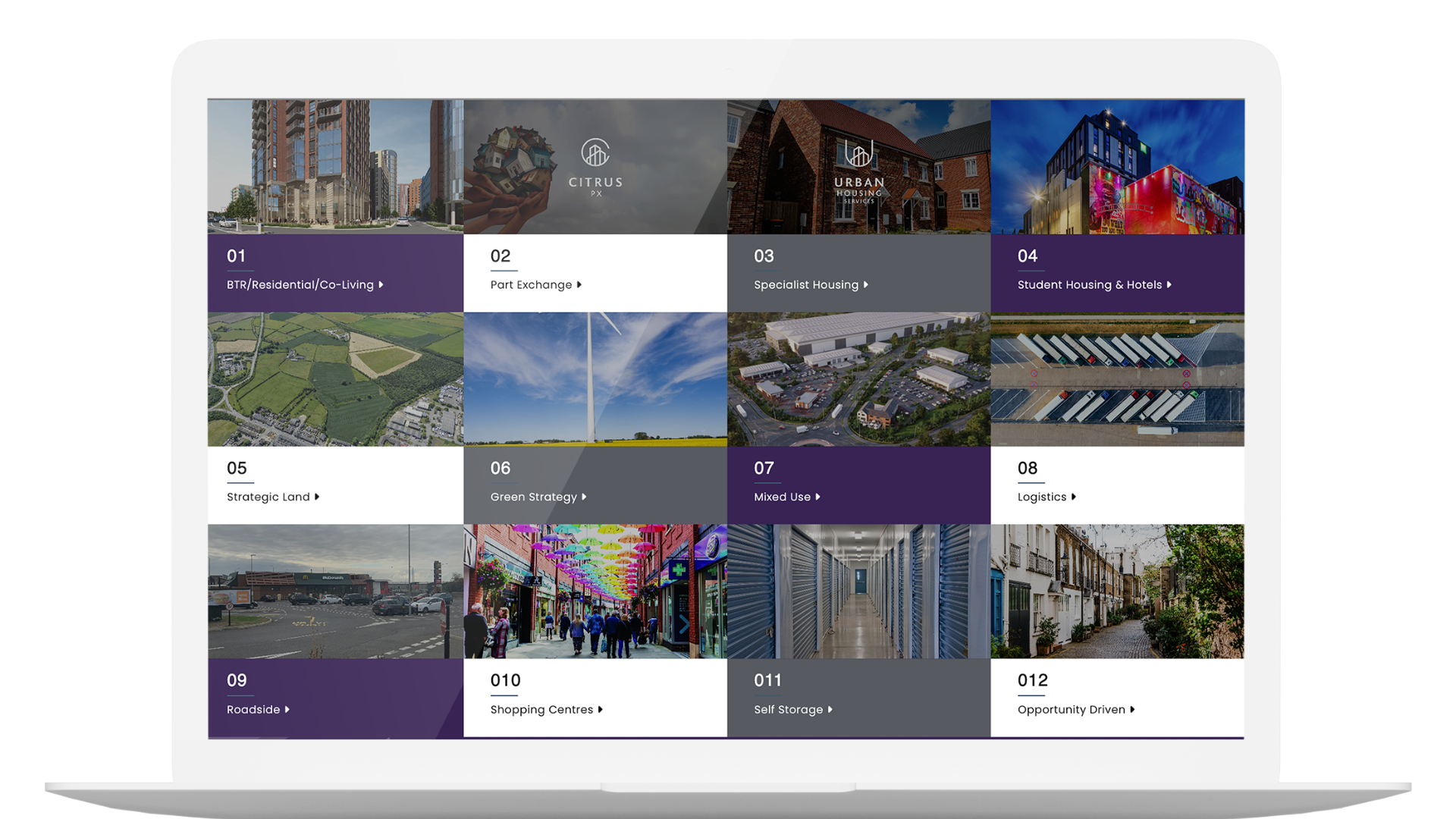Click arrow next to BTR/Residential/Co-Living

point(381,285)
